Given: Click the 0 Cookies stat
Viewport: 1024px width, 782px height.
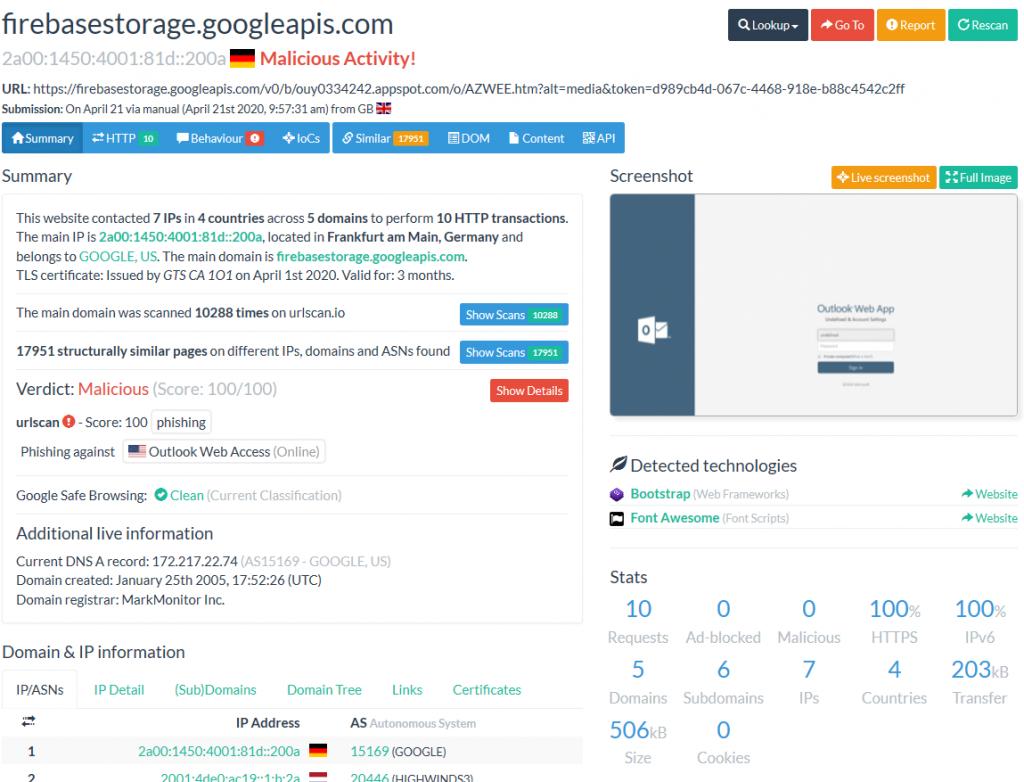Looking at the screenshot, I should point(723,743).
